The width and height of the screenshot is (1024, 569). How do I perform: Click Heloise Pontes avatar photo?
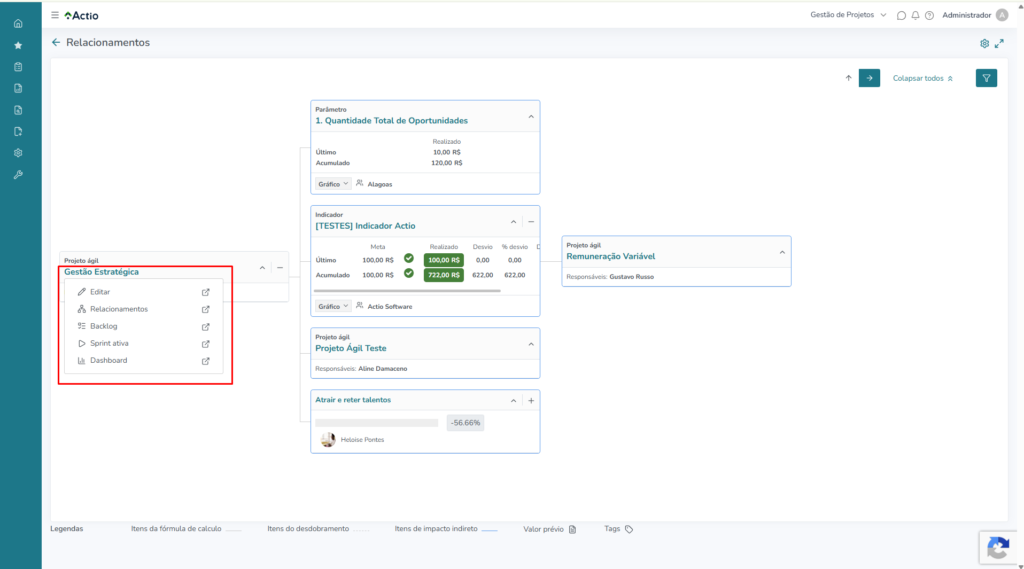328,440
